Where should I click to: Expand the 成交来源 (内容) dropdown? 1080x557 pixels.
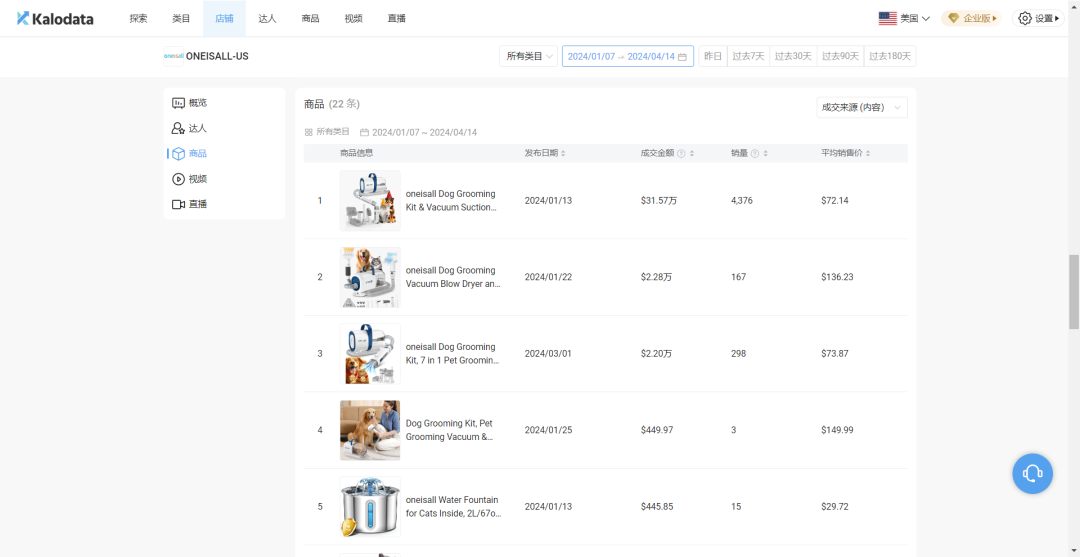[x=861, y=107]
